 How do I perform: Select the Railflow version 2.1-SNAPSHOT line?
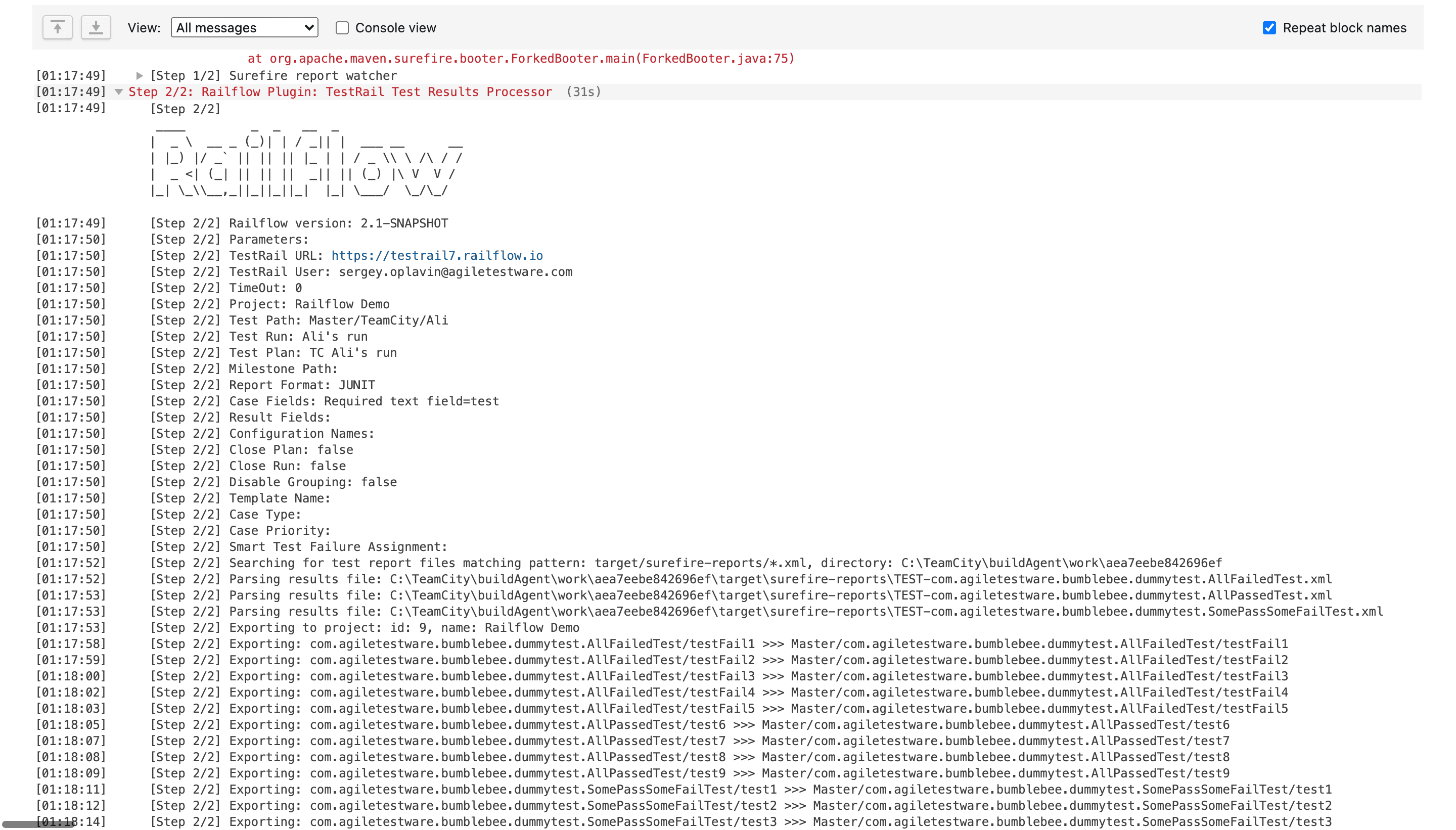point(339,223)
